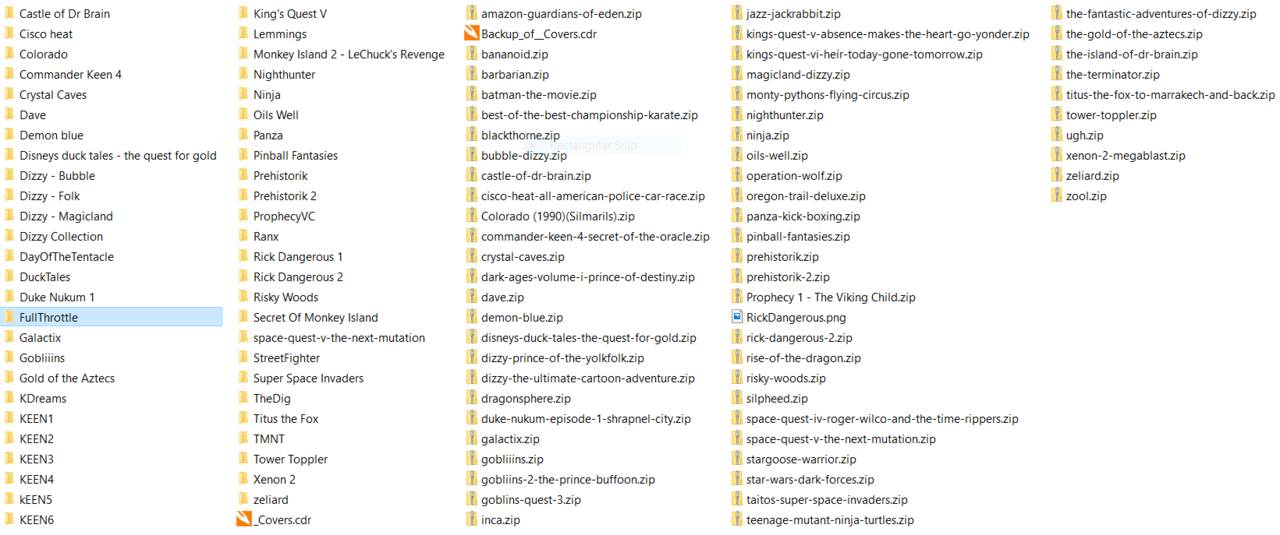Select the file Colorado (1990)(Silmarils).zip
Screen dimensions: 1280x535
[x=558, y=216]
